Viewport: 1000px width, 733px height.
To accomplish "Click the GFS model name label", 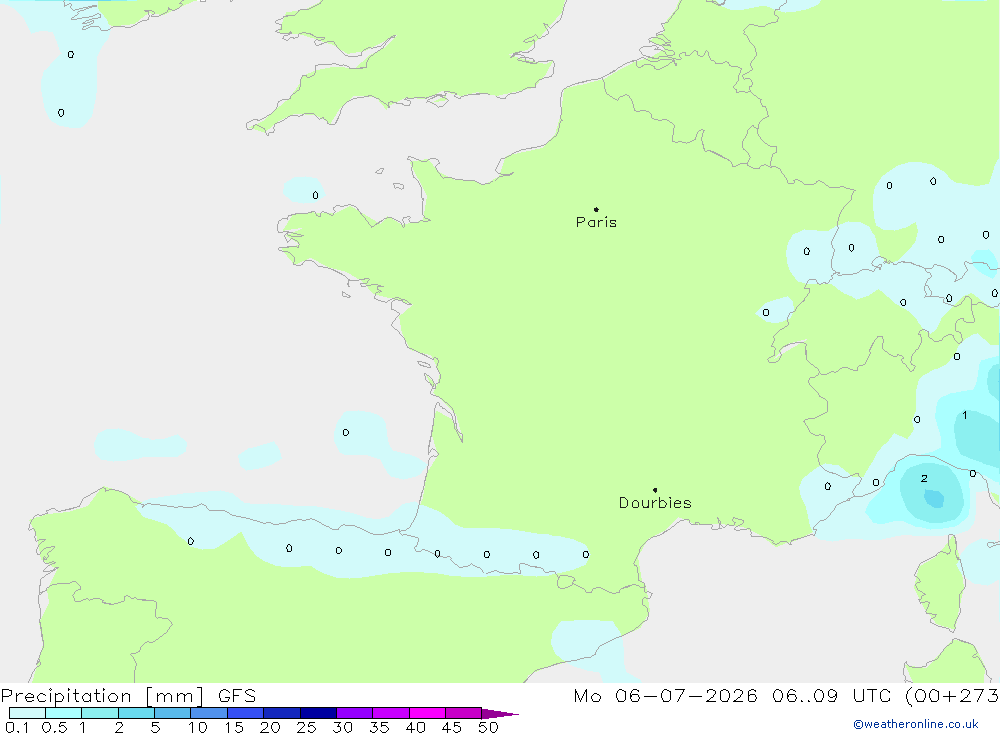I will tap(237, 696).
